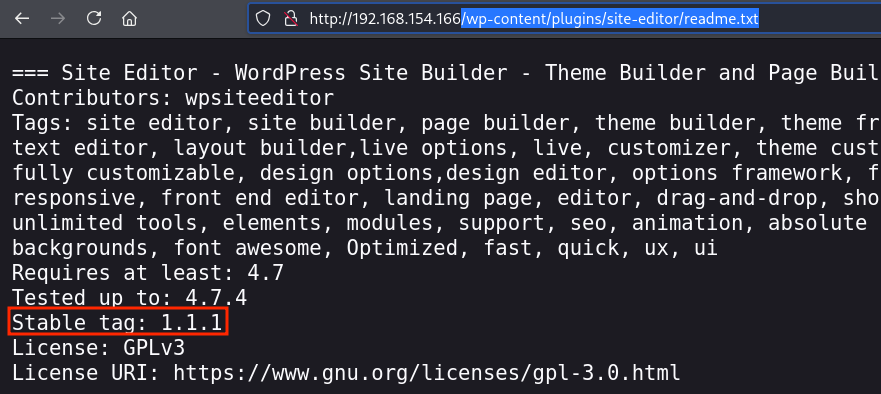Click the 'text editor, layout builder' line
881x394 pixels.
[x=446, y=148]
